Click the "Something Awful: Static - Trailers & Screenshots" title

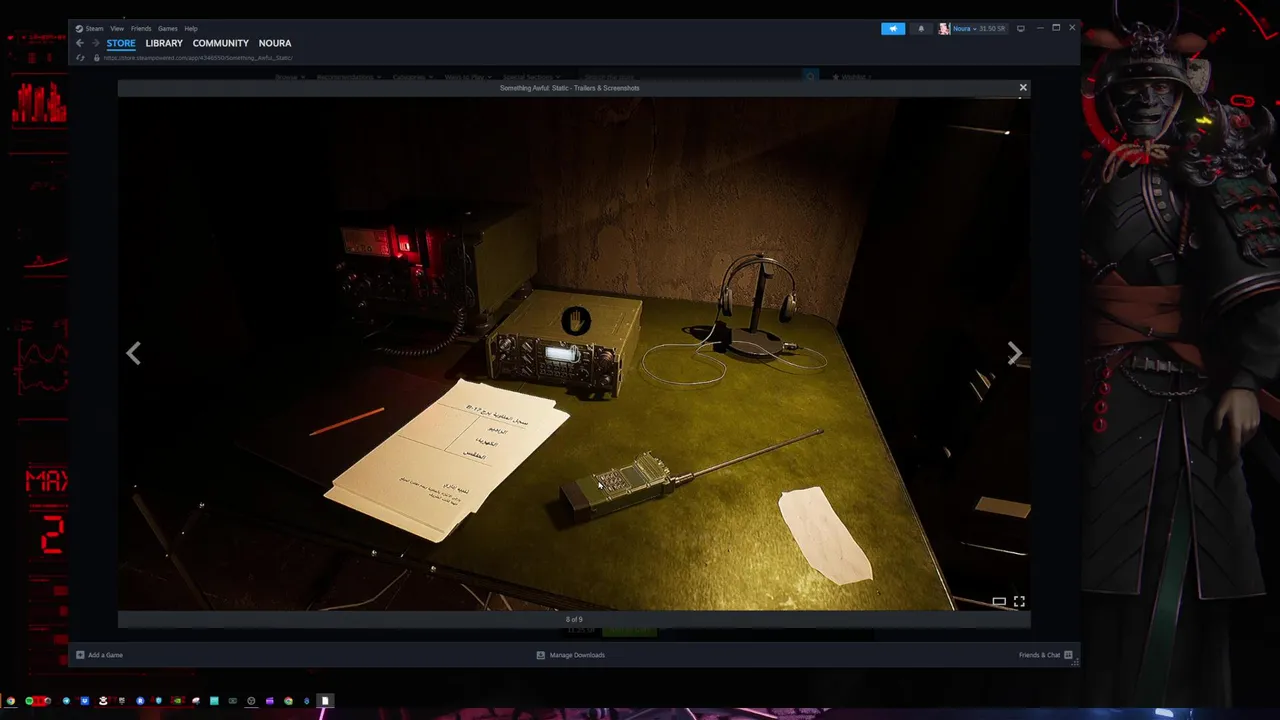click(570, 88)
